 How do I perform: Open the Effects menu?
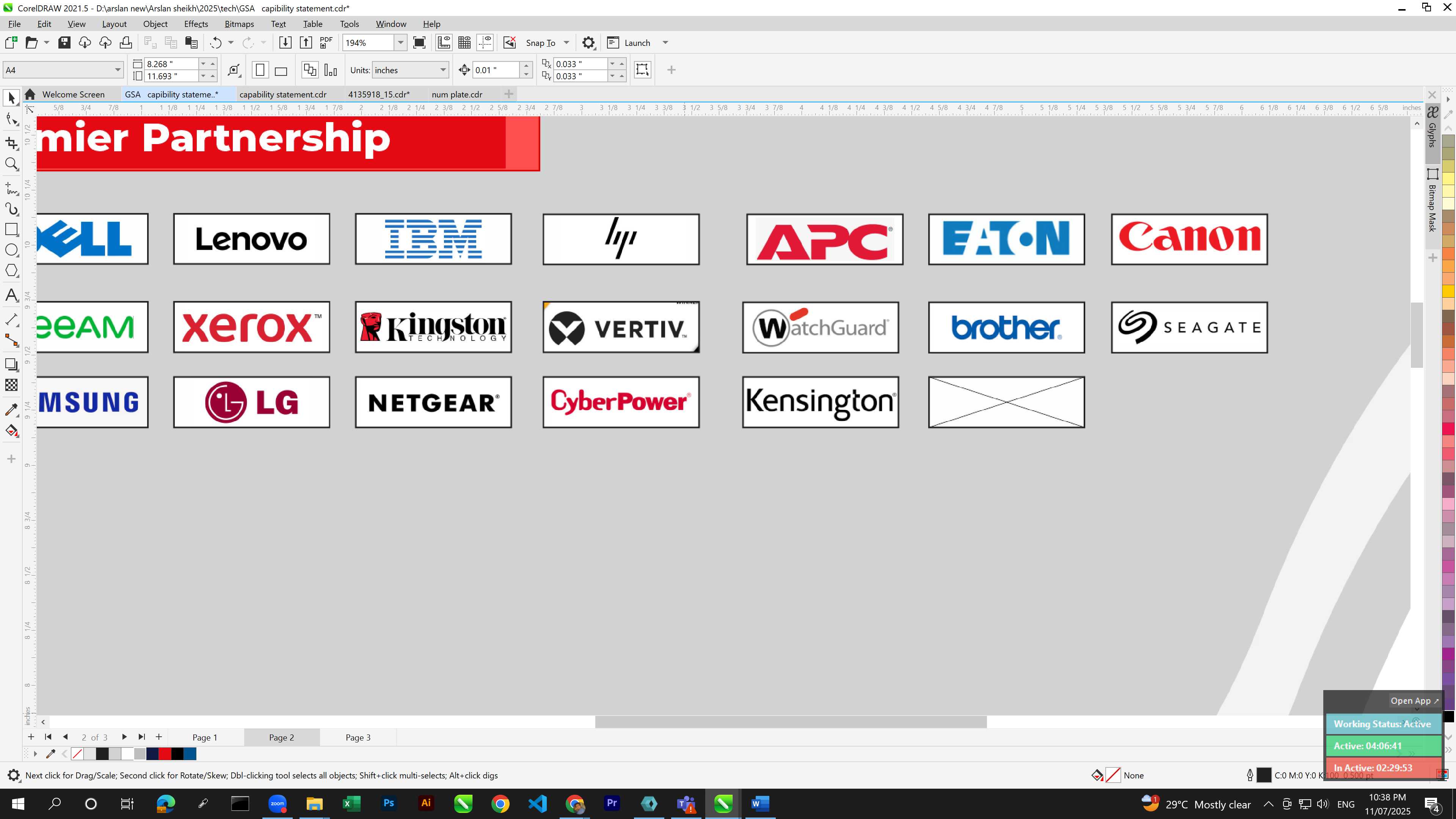click(x=196, y=24)
